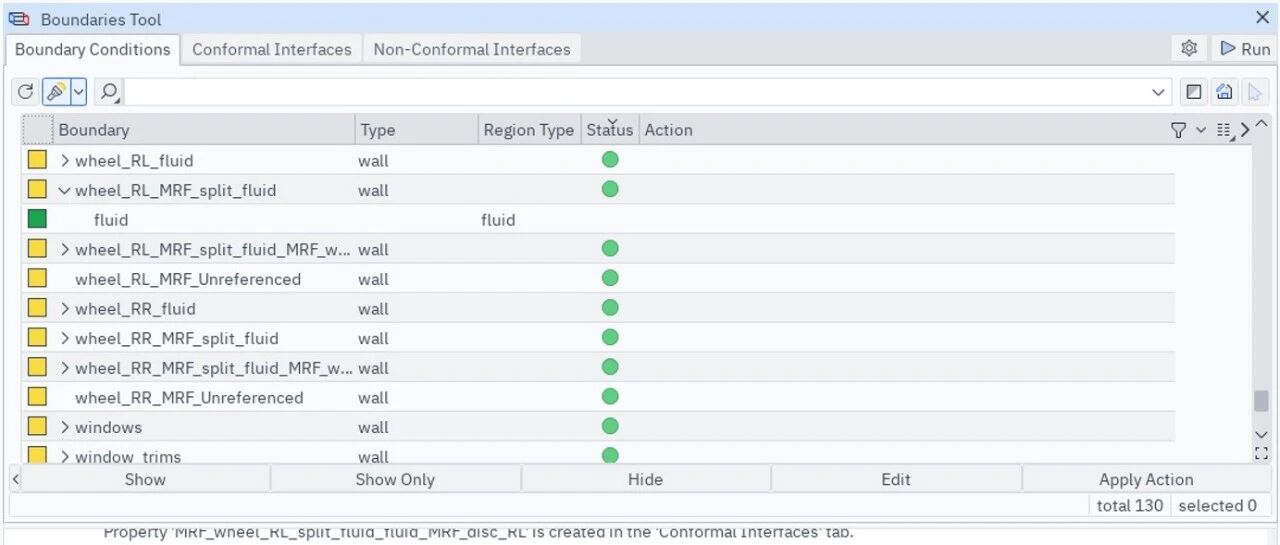Click the Action column header
Viewport: 1280px width, 545px height.
pyautogui.click(x=669, y=130)
